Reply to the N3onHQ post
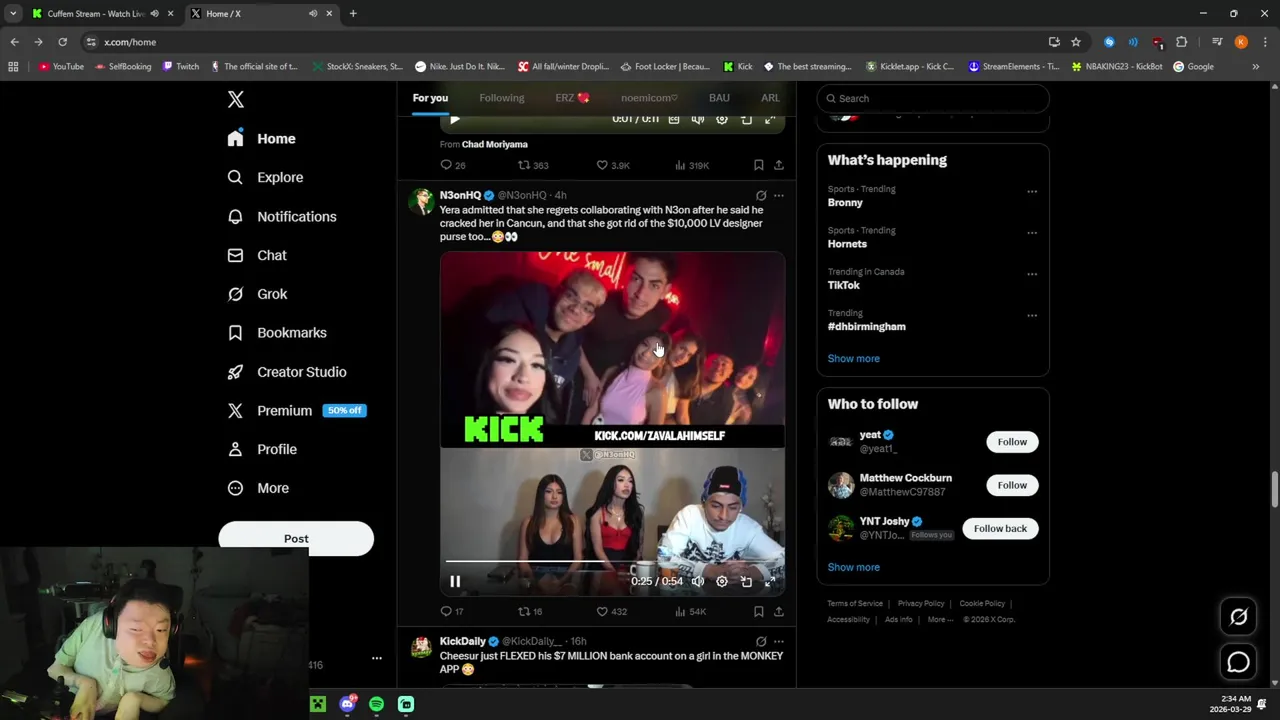Screen dimensions: 1280x720 coord(452,611)
